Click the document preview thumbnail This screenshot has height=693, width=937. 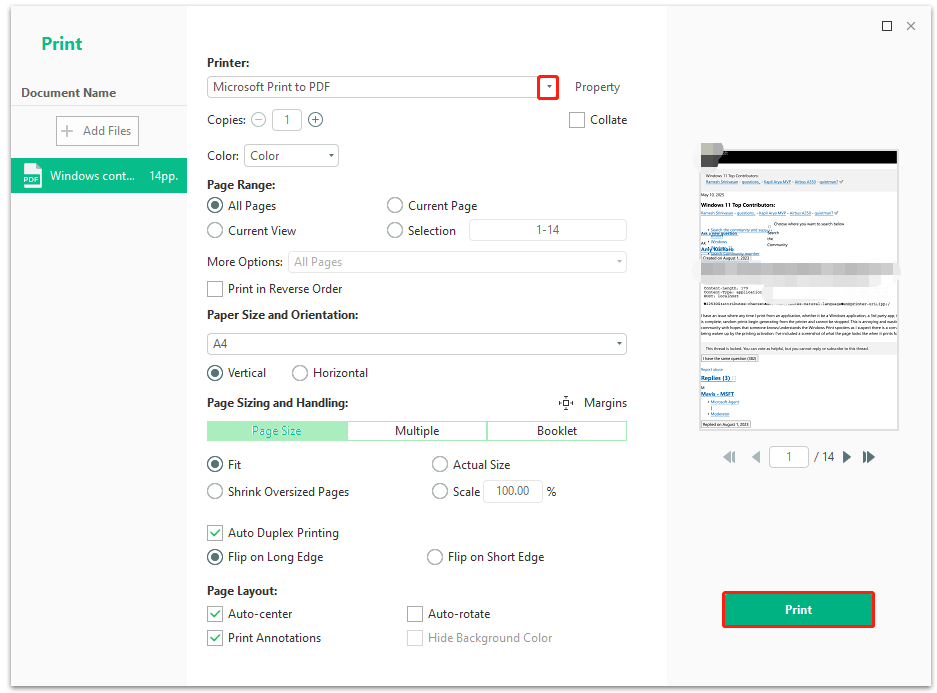[799, 290]
